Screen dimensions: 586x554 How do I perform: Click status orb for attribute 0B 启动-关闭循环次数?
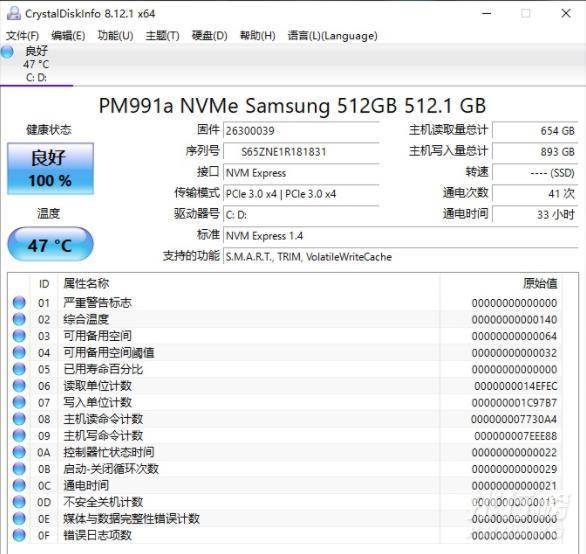(19, 469)
